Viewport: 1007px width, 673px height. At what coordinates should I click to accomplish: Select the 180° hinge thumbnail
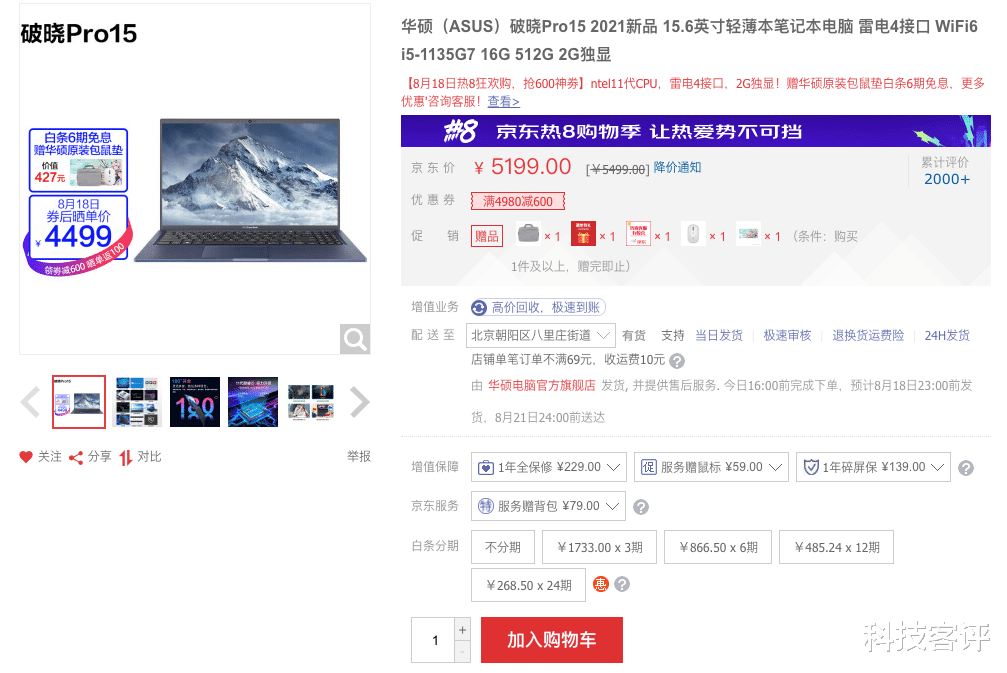(x=195, y=402)
